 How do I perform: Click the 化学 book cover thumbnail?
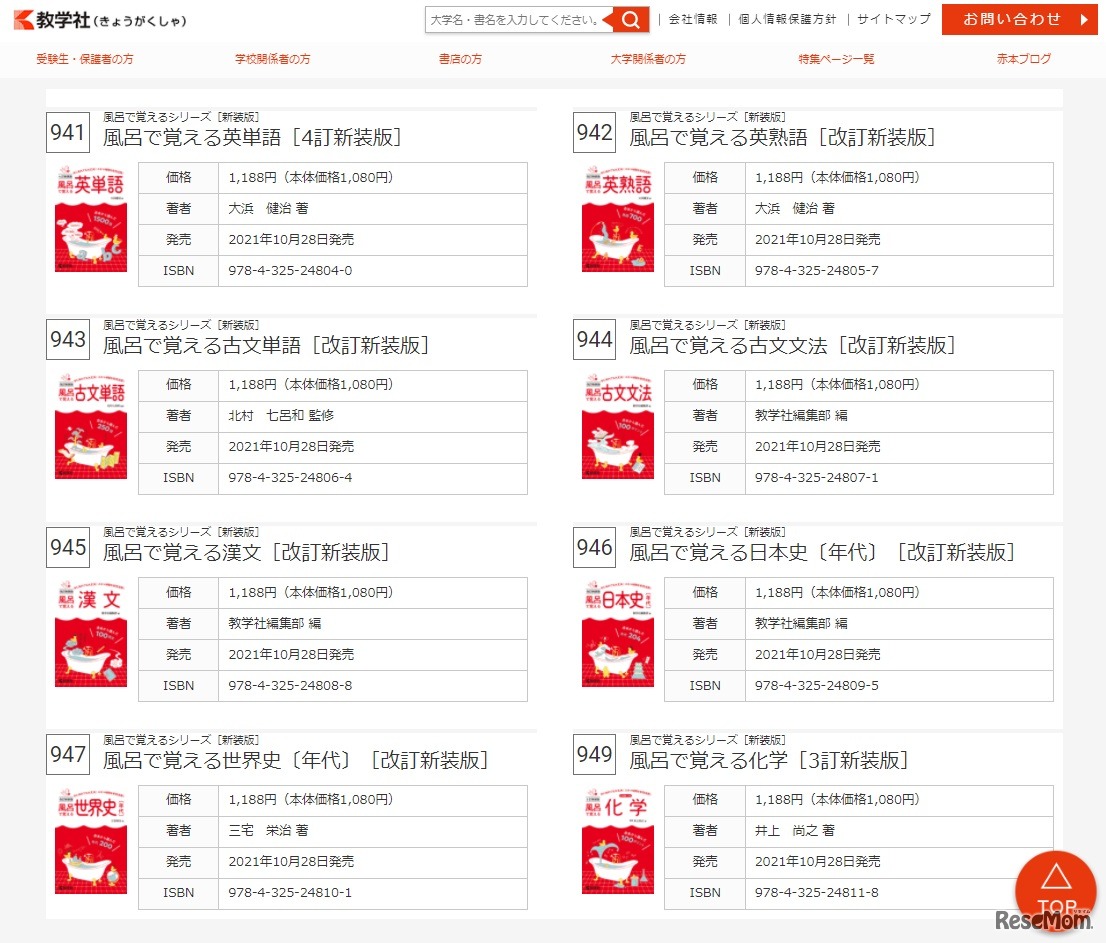pos(618,841)
